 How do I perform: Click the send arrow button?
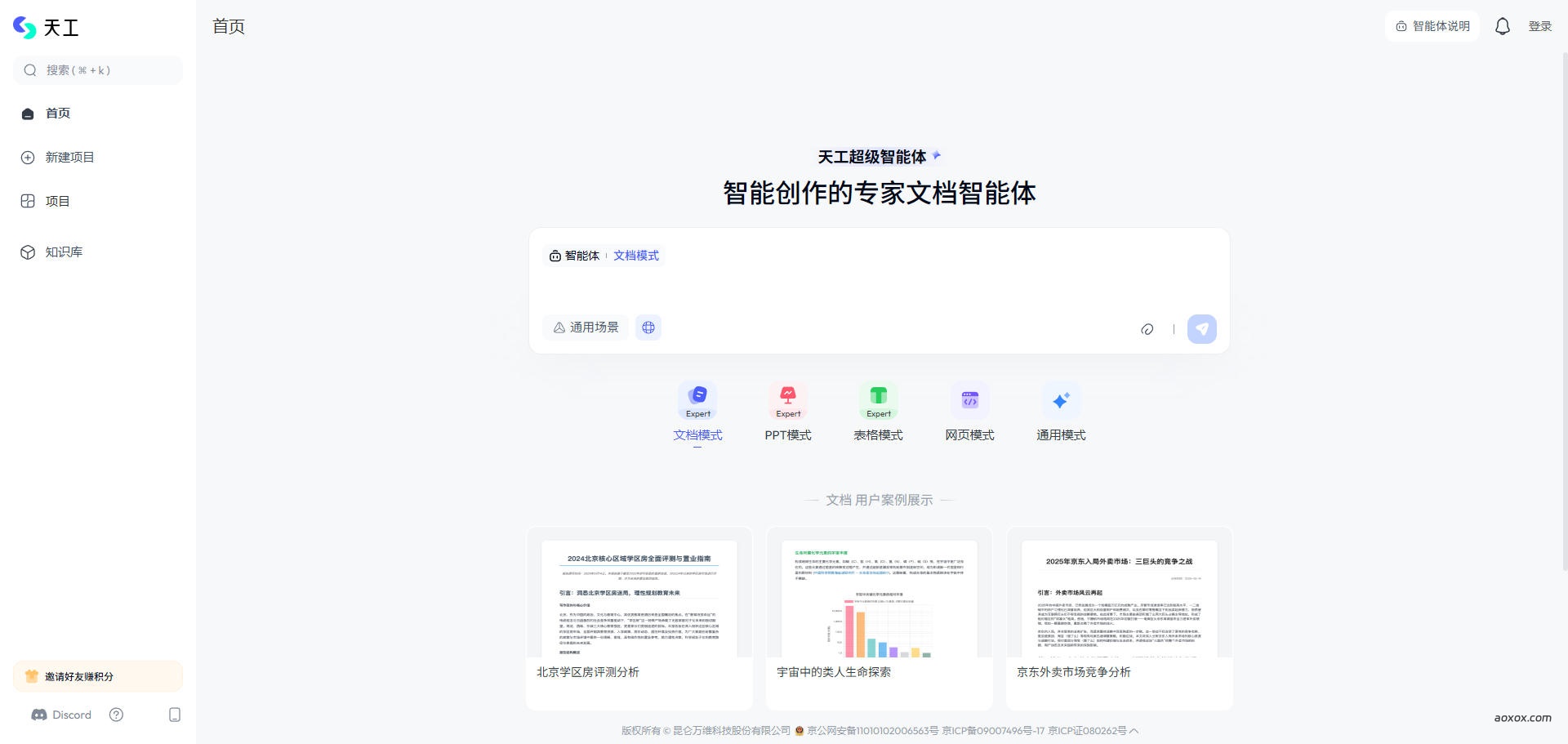point(1202,329)
